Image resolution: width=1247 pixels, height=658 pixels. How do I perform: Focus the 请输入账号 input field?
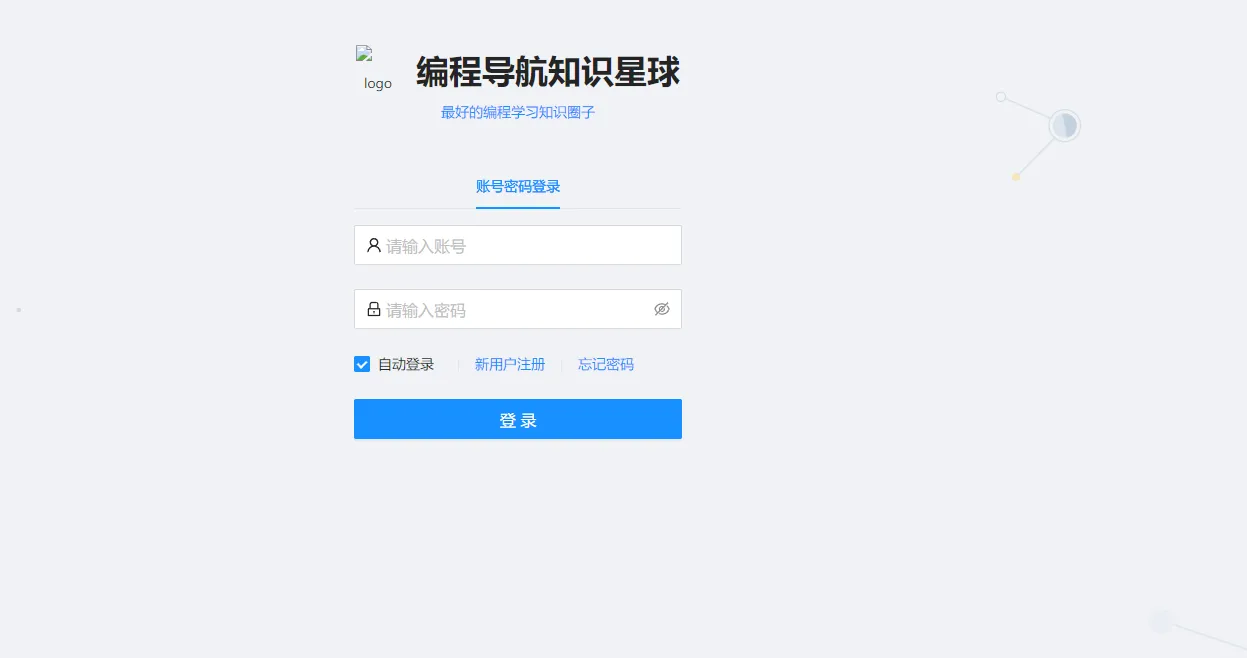(518, 245)
